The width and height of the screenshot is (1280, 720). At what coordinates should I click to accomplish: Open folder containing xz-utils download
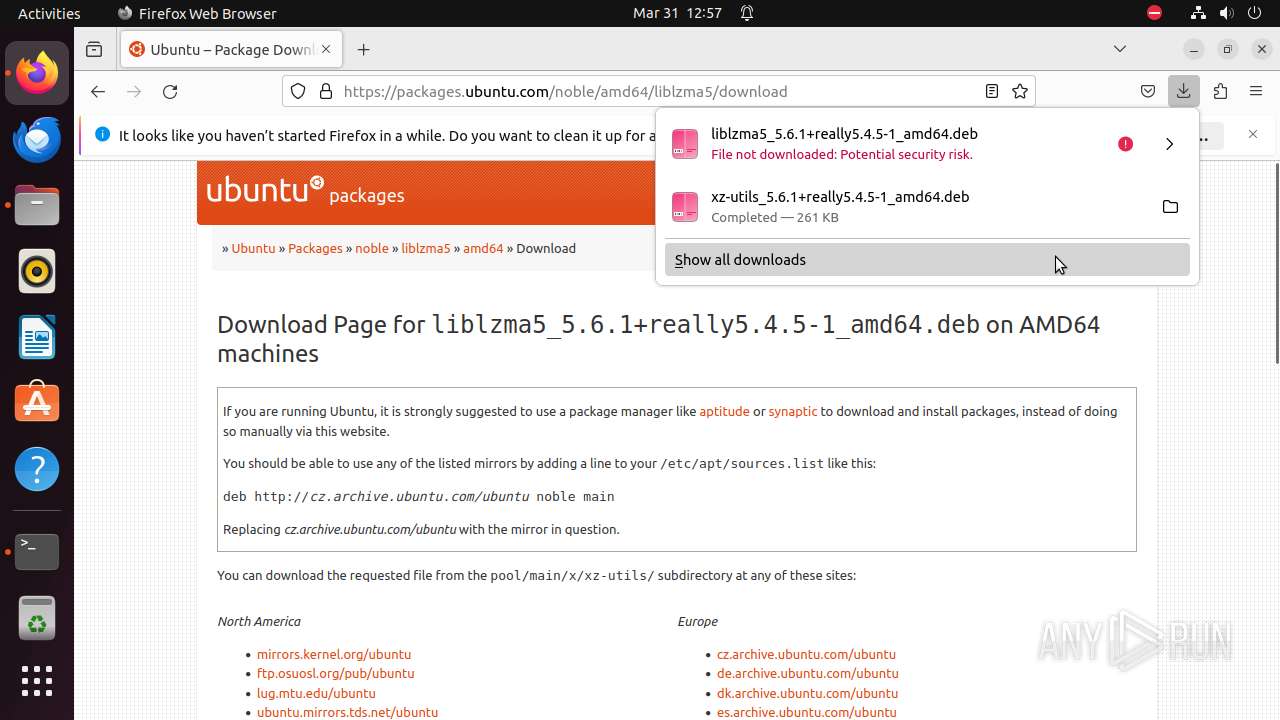click(1170, 207)
